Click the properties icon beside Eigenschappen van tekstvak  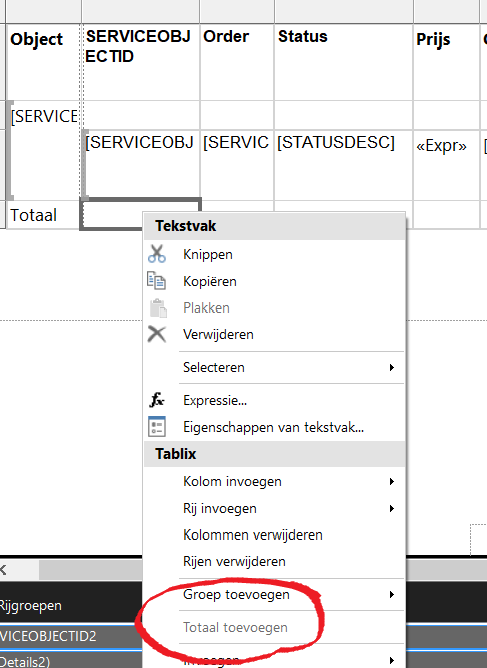pyautogui.click(x=157, y=427)
